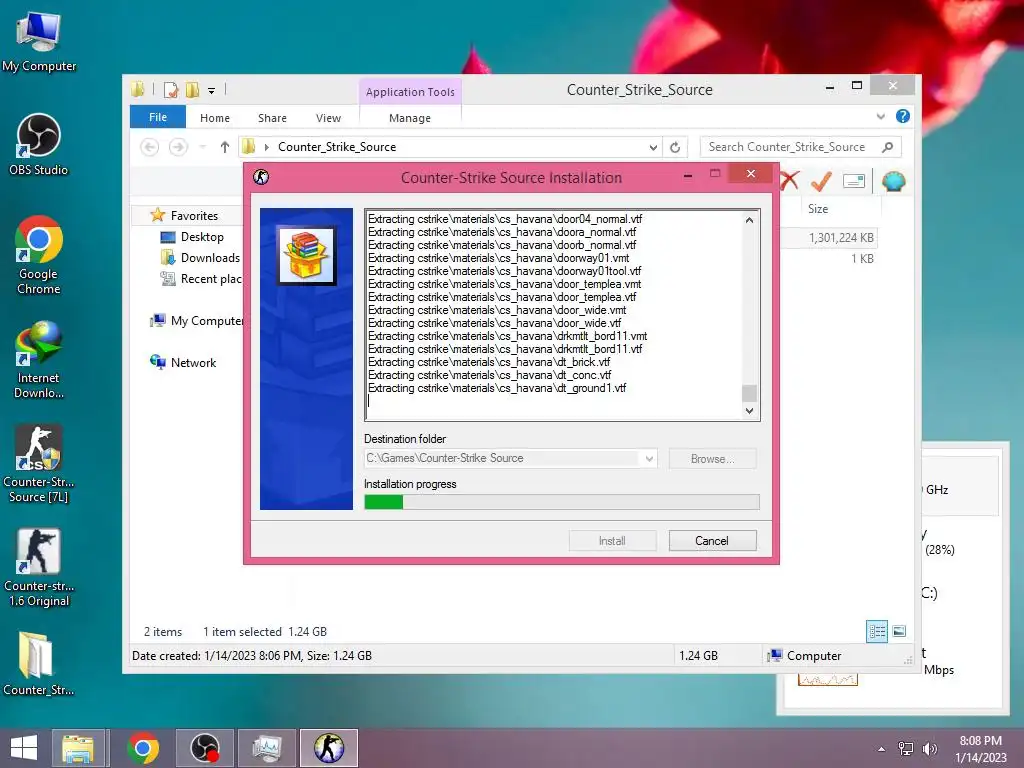Viewport: 1024px width, 768px height.
Task: Click the installer title bar icon
Action: (x=261, y=177)
